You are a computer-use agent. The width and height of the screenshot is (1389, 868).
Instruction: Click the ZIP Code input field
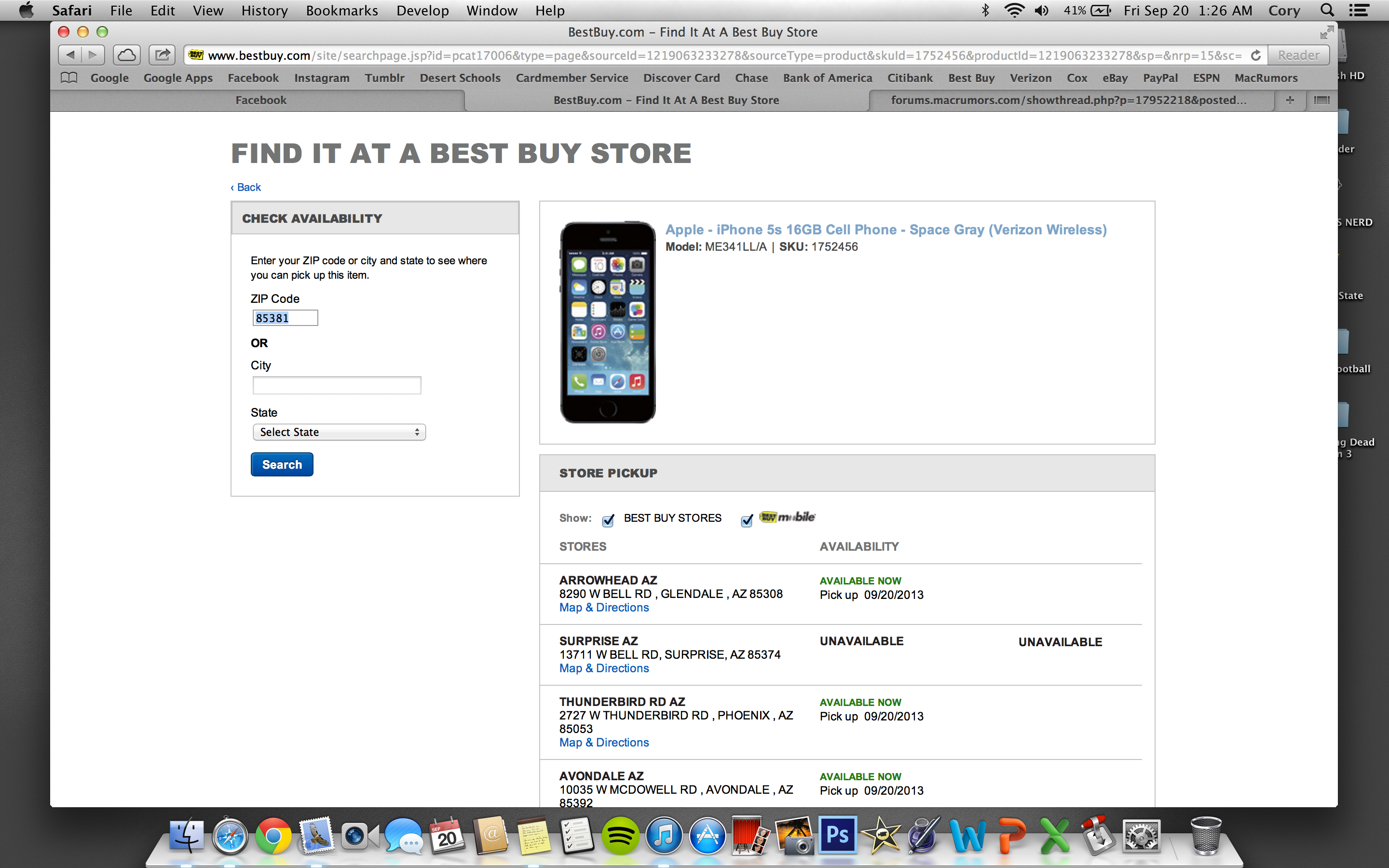coord(285,318)
